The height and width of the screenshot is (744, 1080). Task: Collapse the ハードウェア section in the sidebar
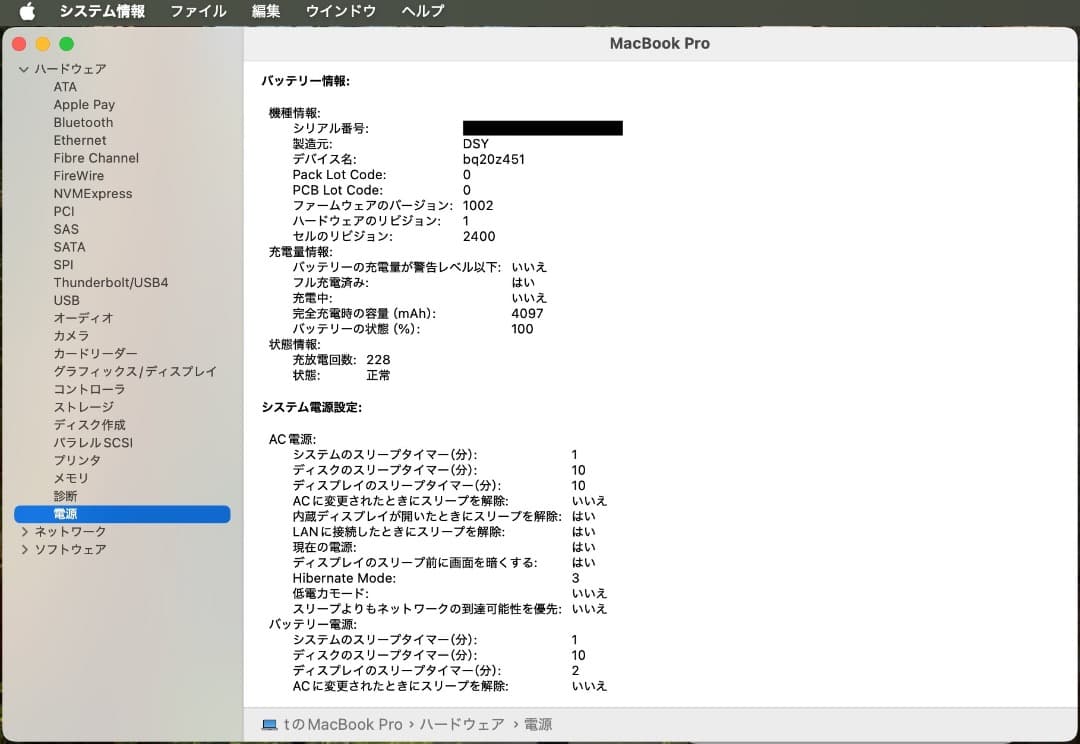(23, 69)
